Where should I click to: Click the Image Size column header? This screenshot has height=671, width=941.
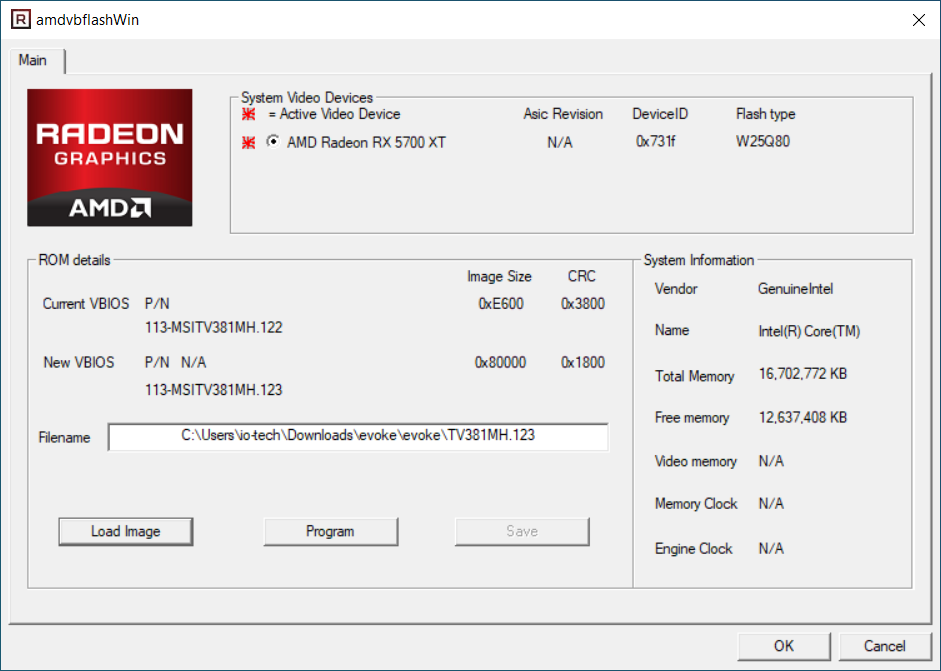click(499, 277)
